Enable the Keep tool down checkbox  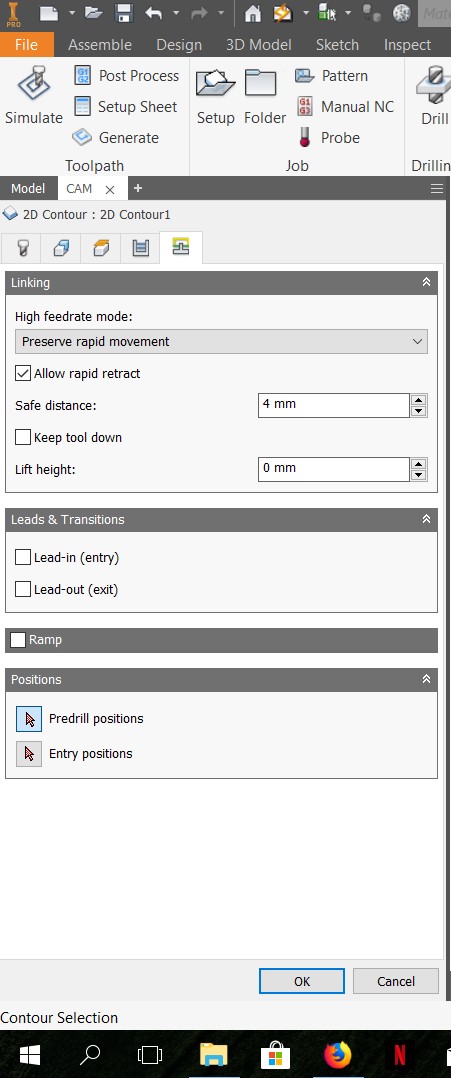pyautogui.click(x=23, y=437)
